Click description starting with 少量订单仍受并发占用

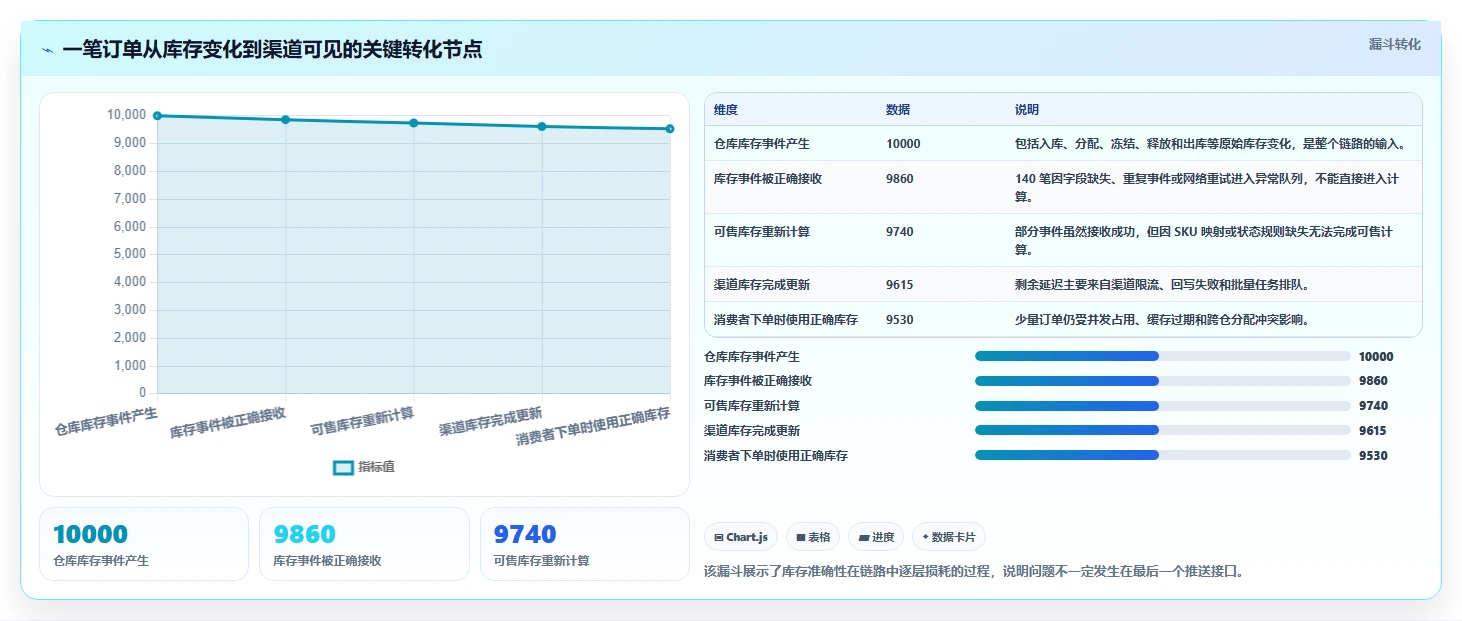[1162, 320]
